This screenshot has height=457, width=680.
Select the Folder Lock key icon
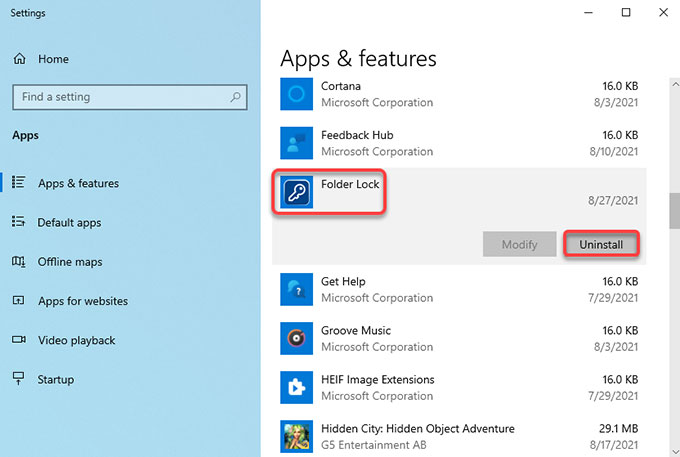point(296,192)
